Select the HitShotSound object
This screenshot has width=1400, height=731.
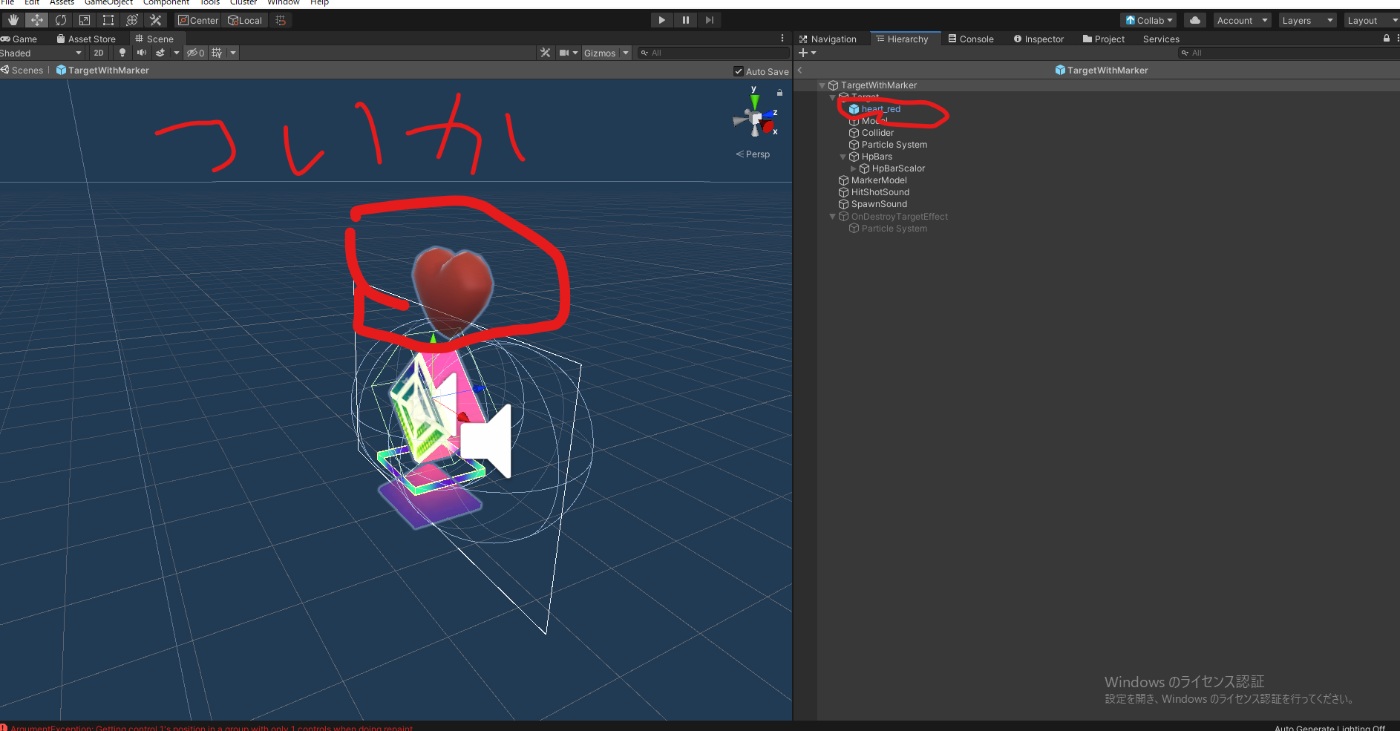pos(873,192)
